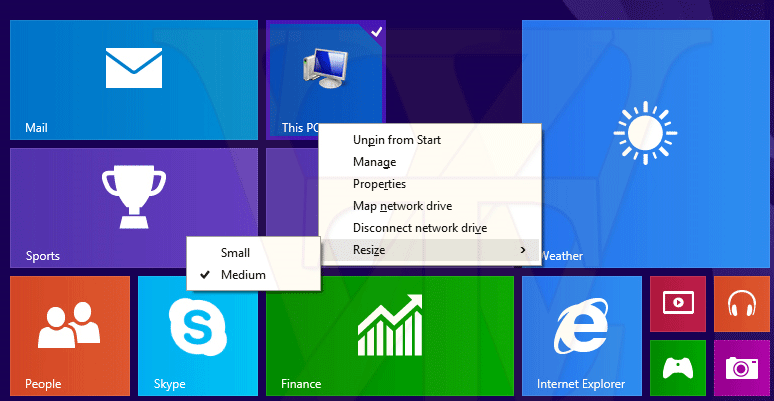Choose Properties from the context menu

click(x=430, y=184)
